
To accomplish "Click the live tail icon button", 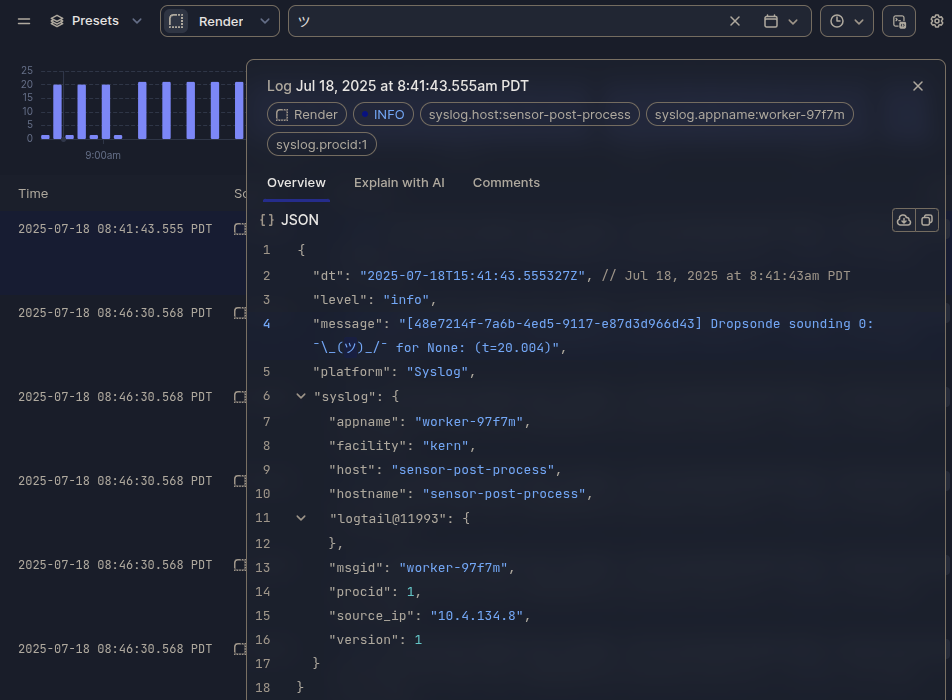I will 899,21.
